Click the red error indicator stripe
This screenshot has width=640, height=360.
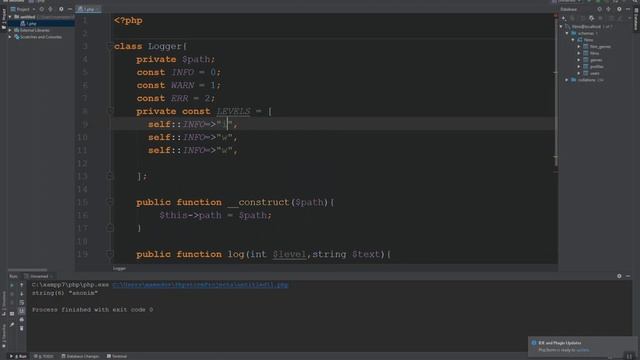(556, 16)
